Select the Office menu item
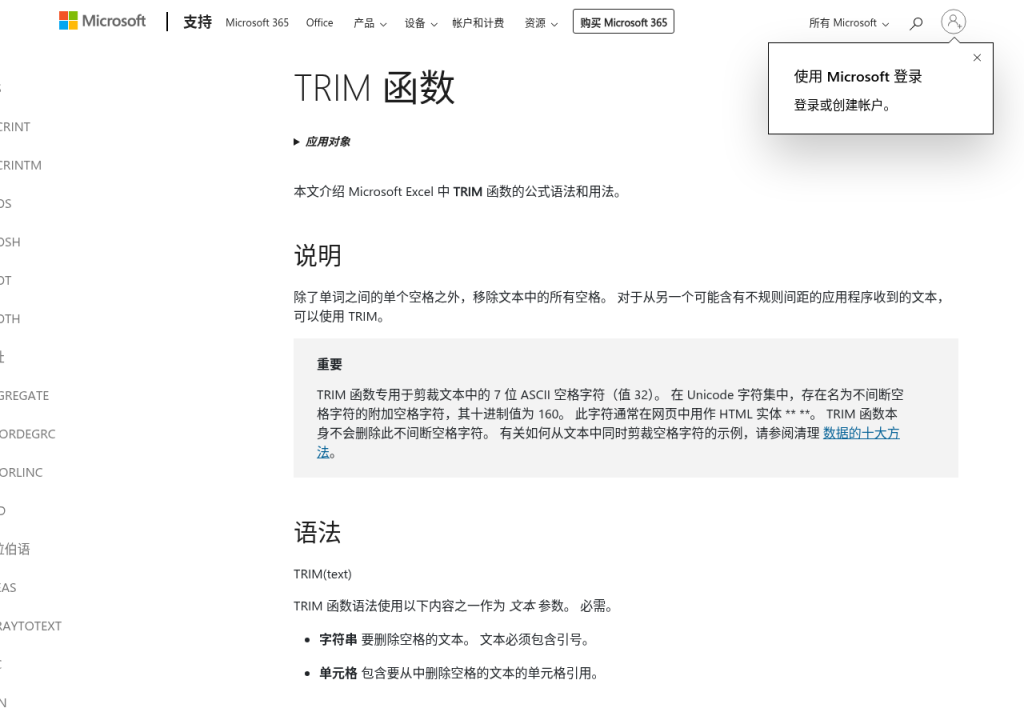The image size is (1024, 720). tap(319, 23)
